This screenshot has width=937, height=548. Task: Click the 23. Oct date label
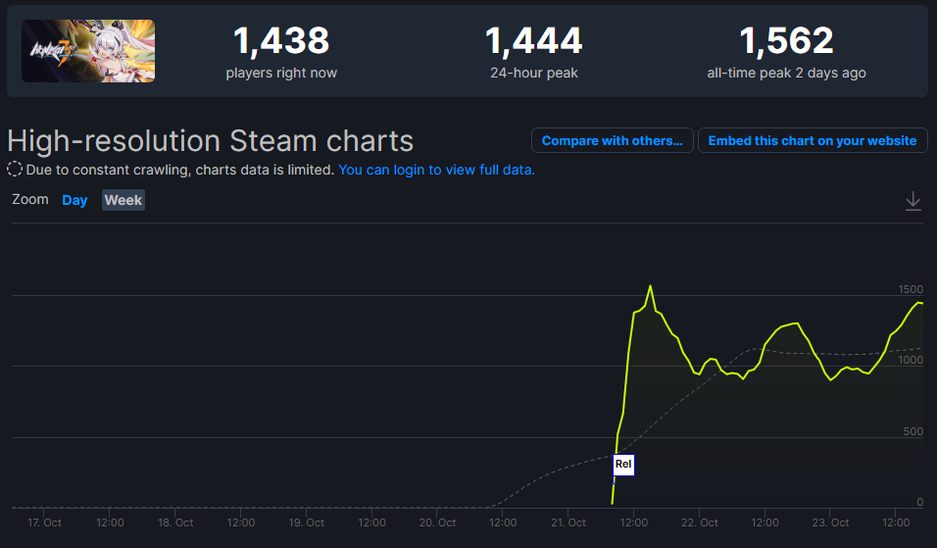(830, 523)
